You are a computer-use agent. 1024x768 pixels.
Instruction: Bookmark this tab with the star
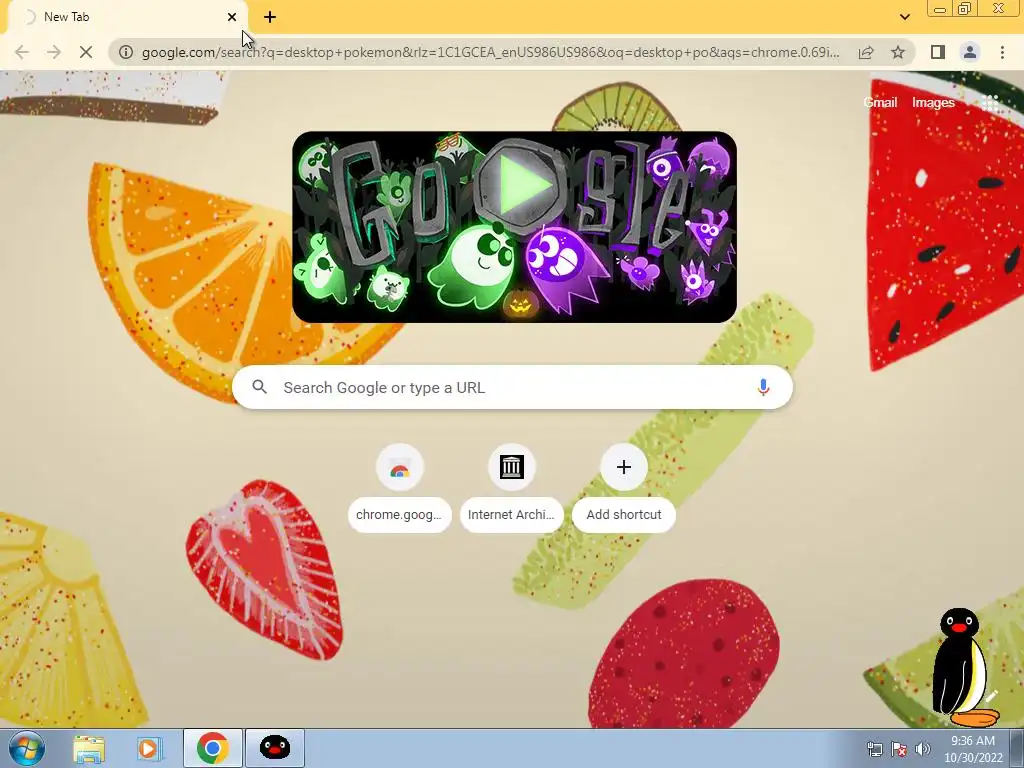(898, 52)
